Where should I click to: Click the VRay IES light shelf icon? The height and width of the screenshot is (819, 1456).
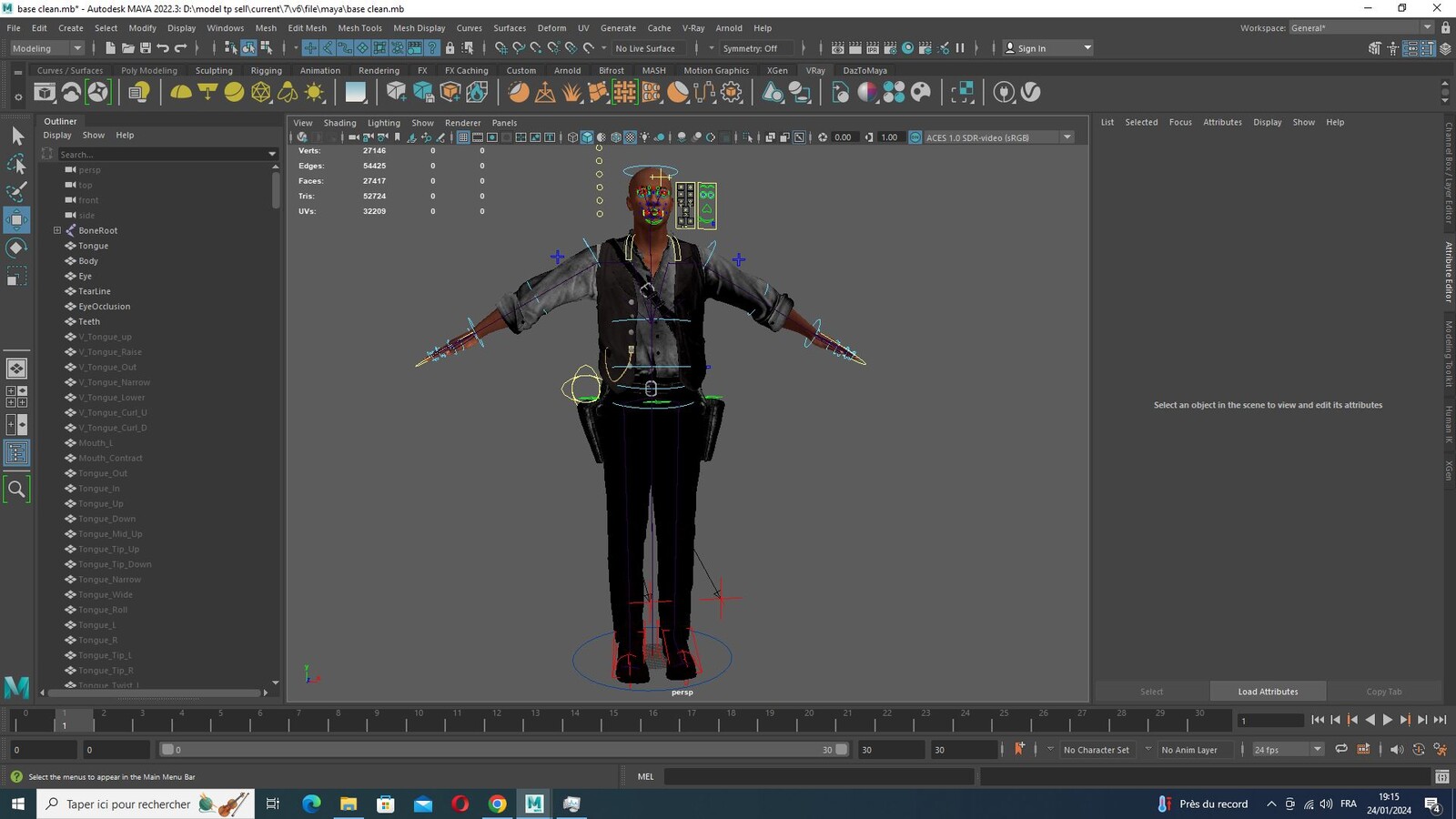pyautogui.click(x=288, y=92)
